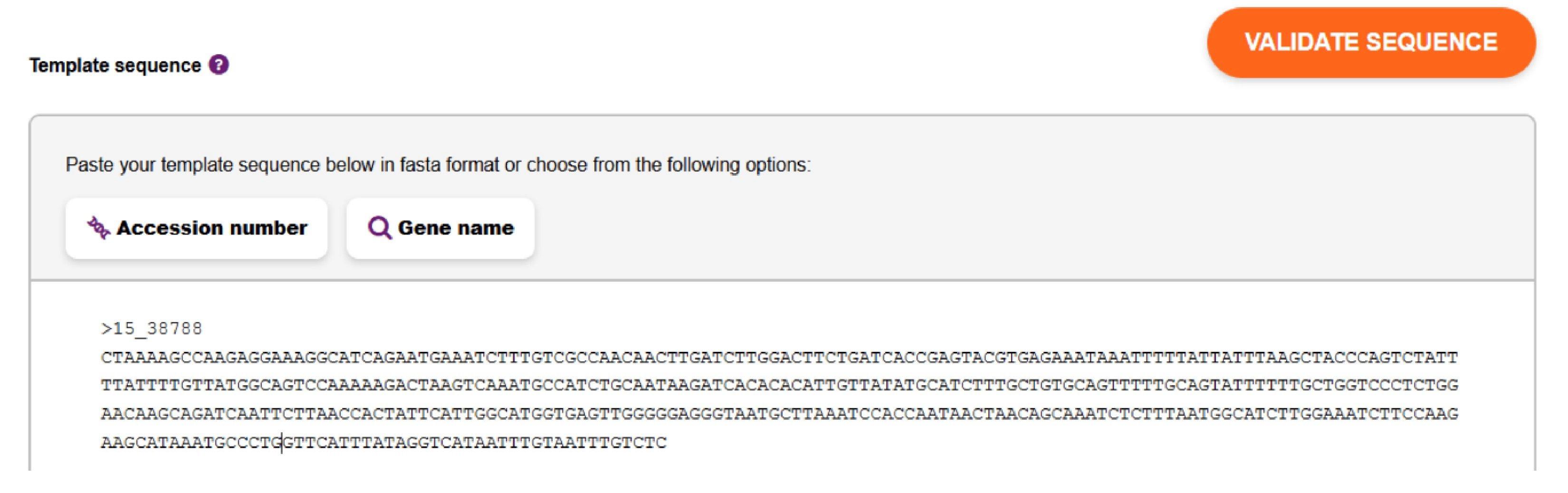Image resolution: width=1568 pixels, height=493 pixels.
Task: Click the FASTA header line >15_38788
Action: [x=151, y=329]
